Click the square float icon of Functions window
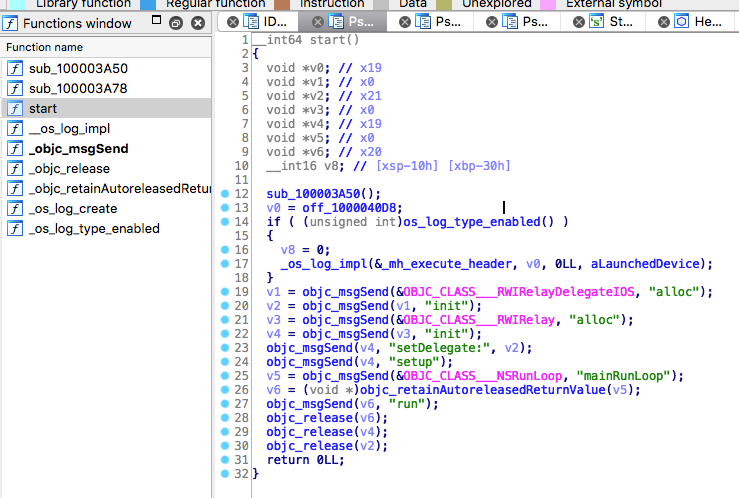 pyautogui.click(x=156, y=20)
